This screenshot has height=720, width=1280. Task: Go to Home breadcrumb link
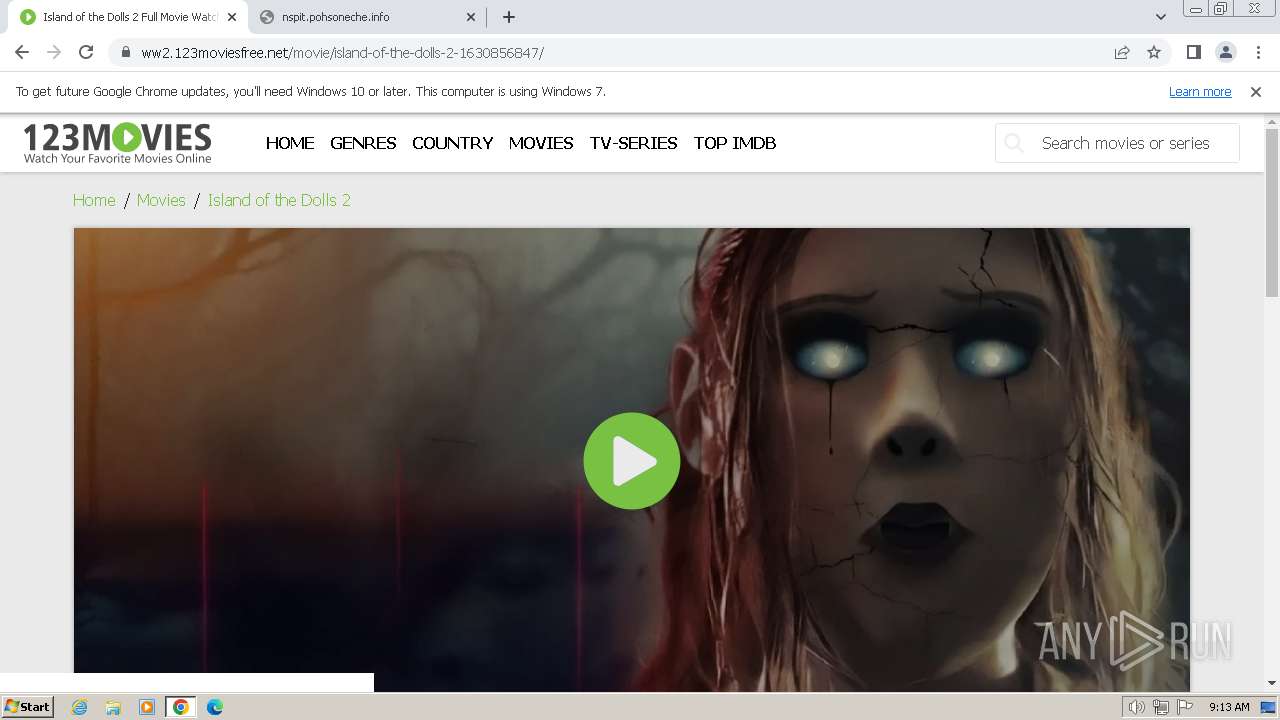[x=94, y=200]
